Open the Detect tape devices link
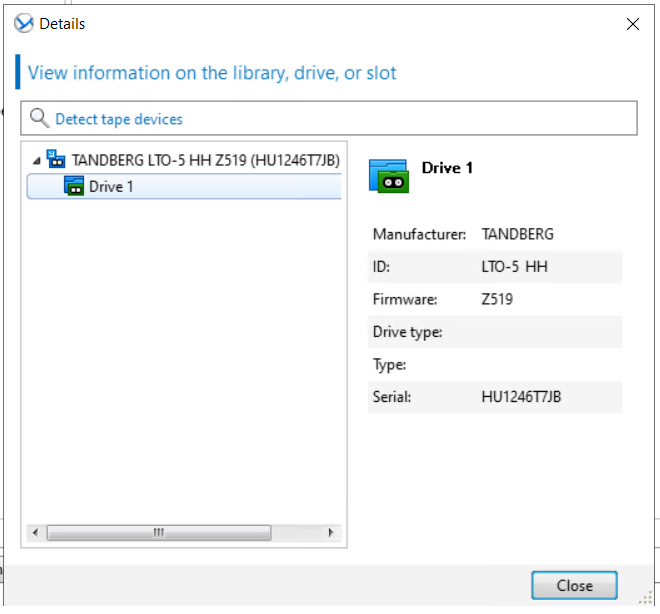 119,119
